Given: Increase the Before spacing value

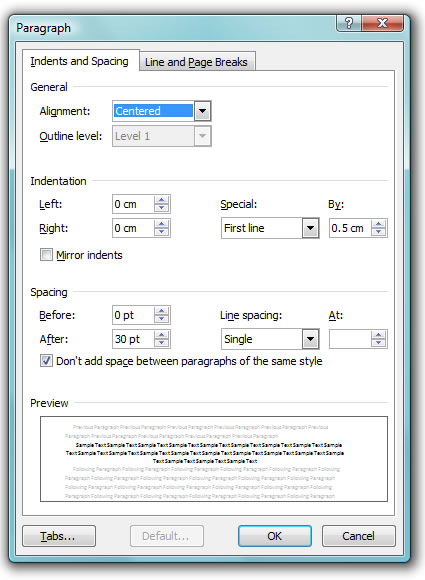Looking at the screenshot, I should pos(162,311).
